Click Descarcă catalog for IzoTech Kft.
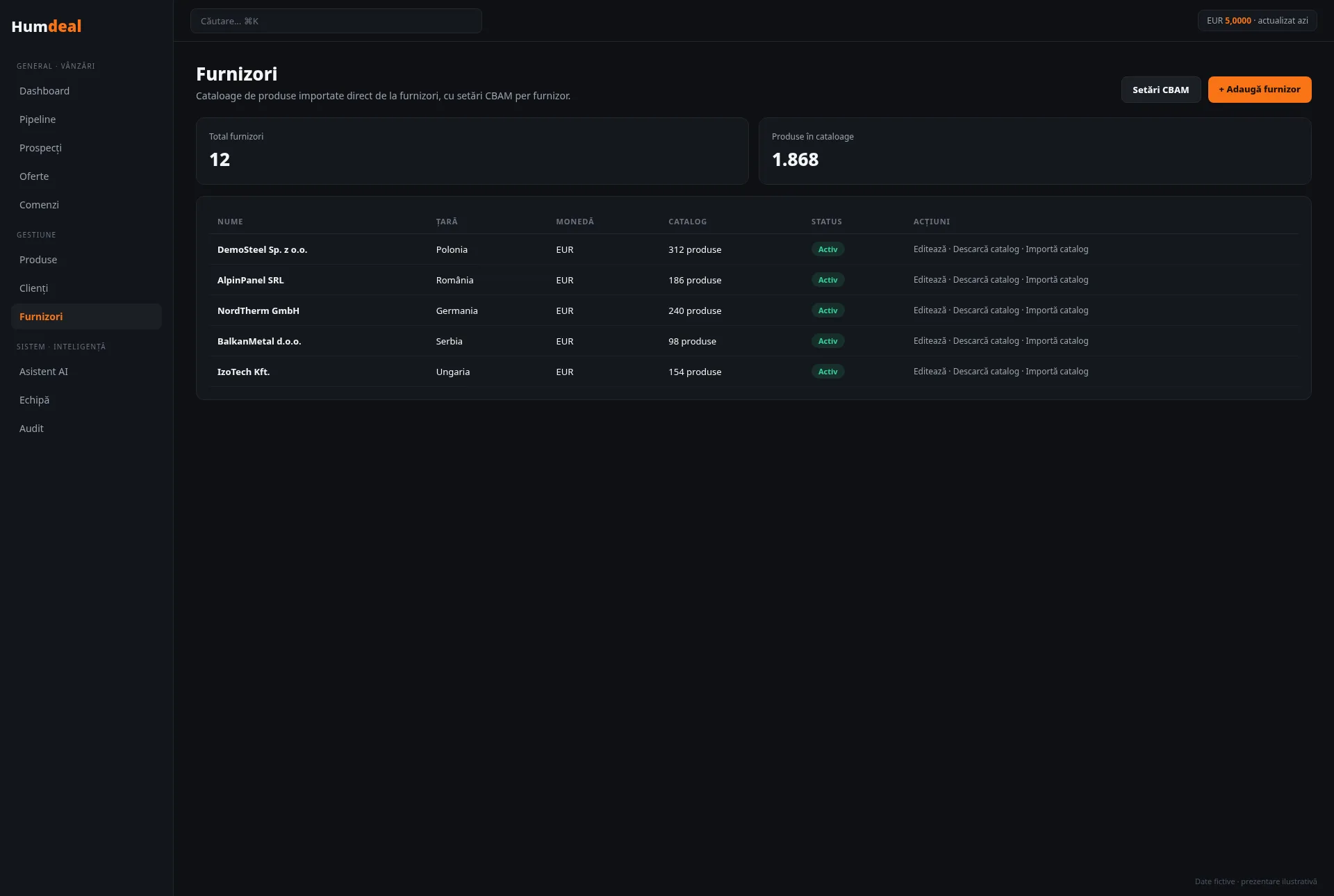 pyautogui.click(x=986, y=372)
